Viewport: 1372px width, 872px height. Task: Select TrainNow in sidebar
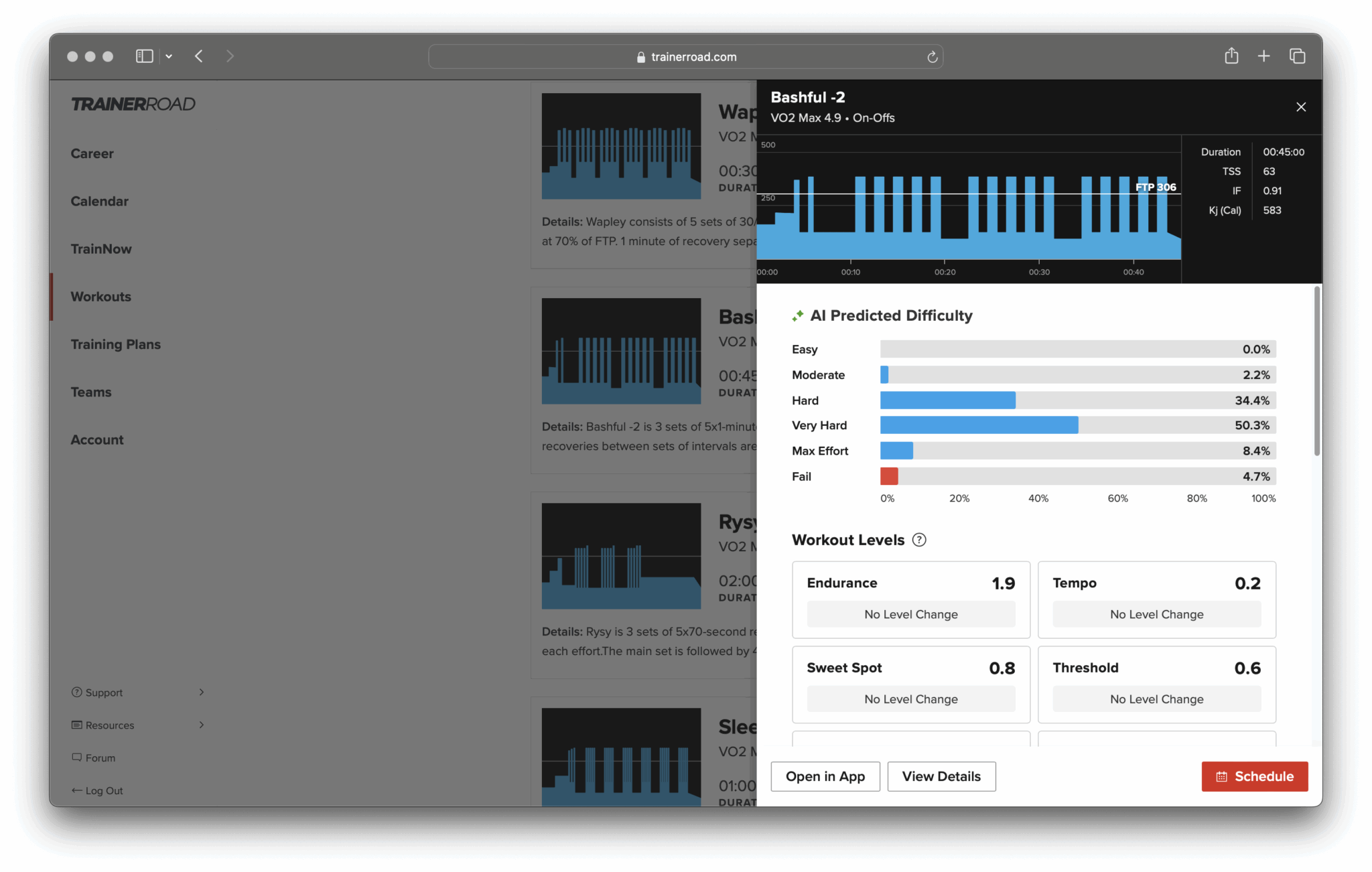coord(101,249)
